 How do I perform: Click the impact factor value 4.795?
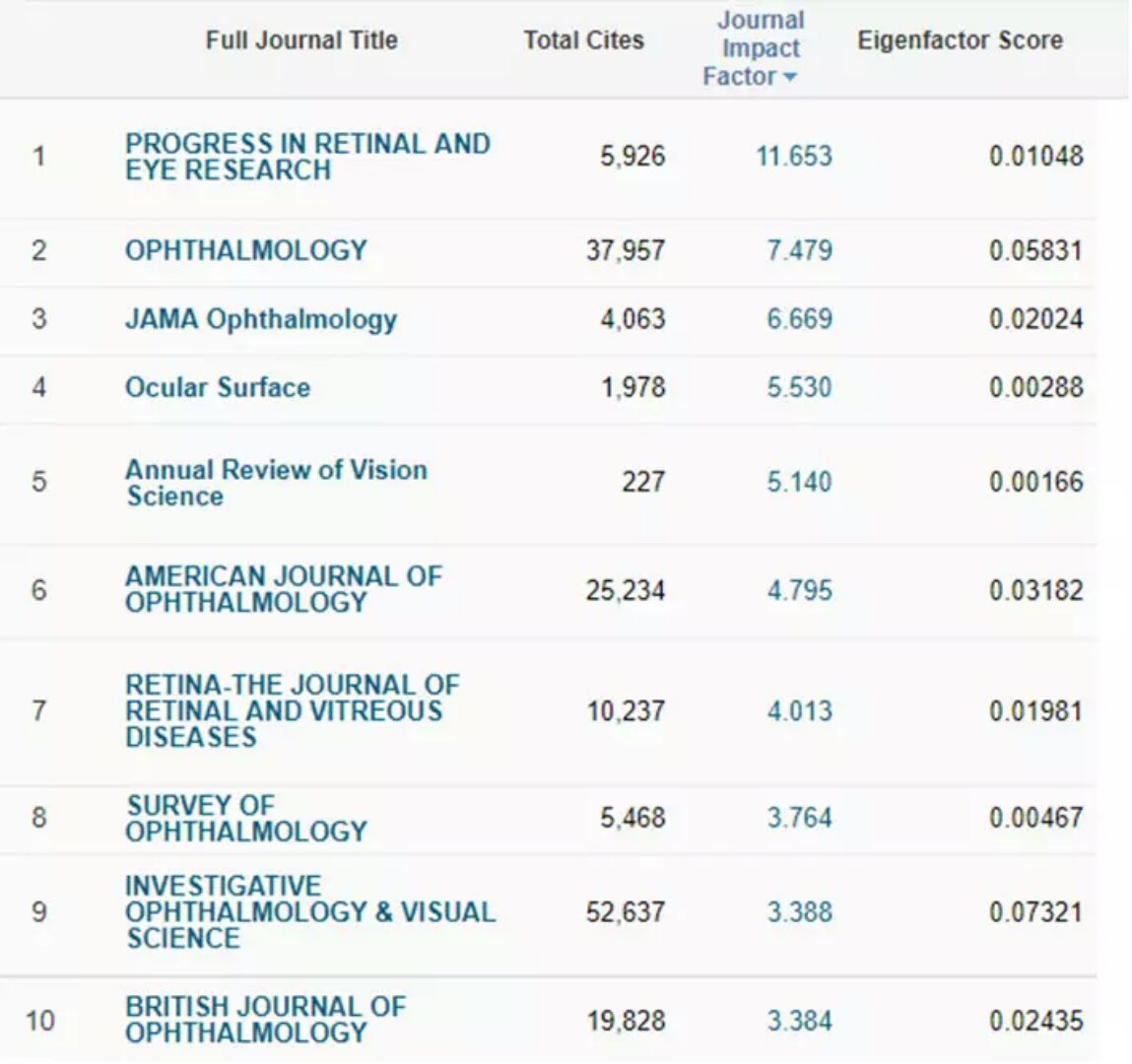click(x=800, y=590)
